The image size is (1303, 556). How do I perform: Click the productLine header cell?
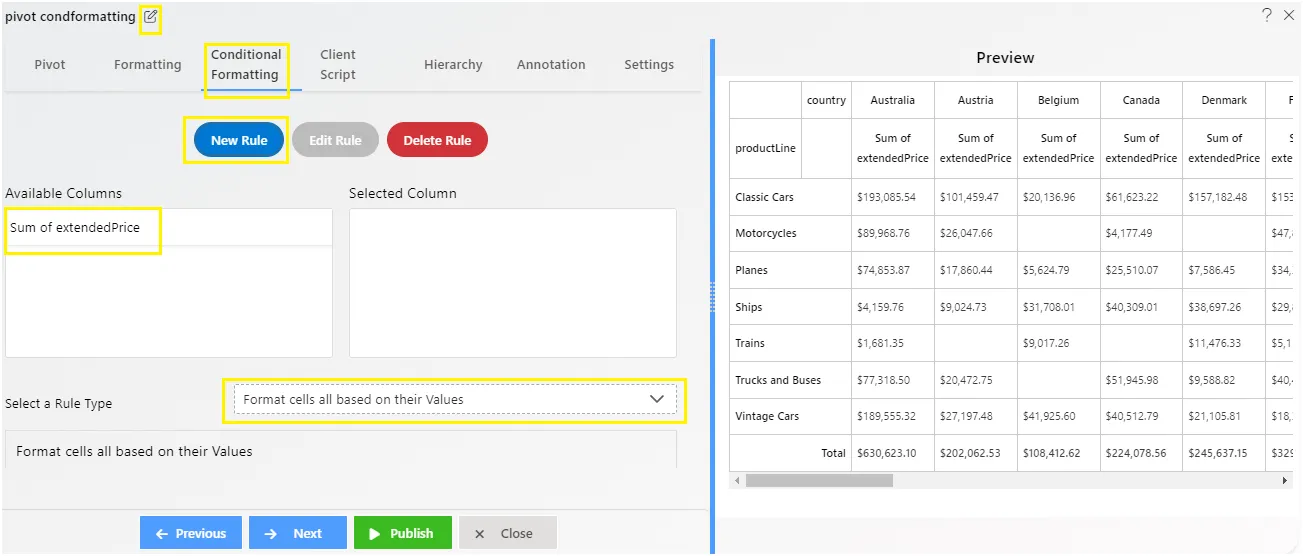[x=766, y=148]
